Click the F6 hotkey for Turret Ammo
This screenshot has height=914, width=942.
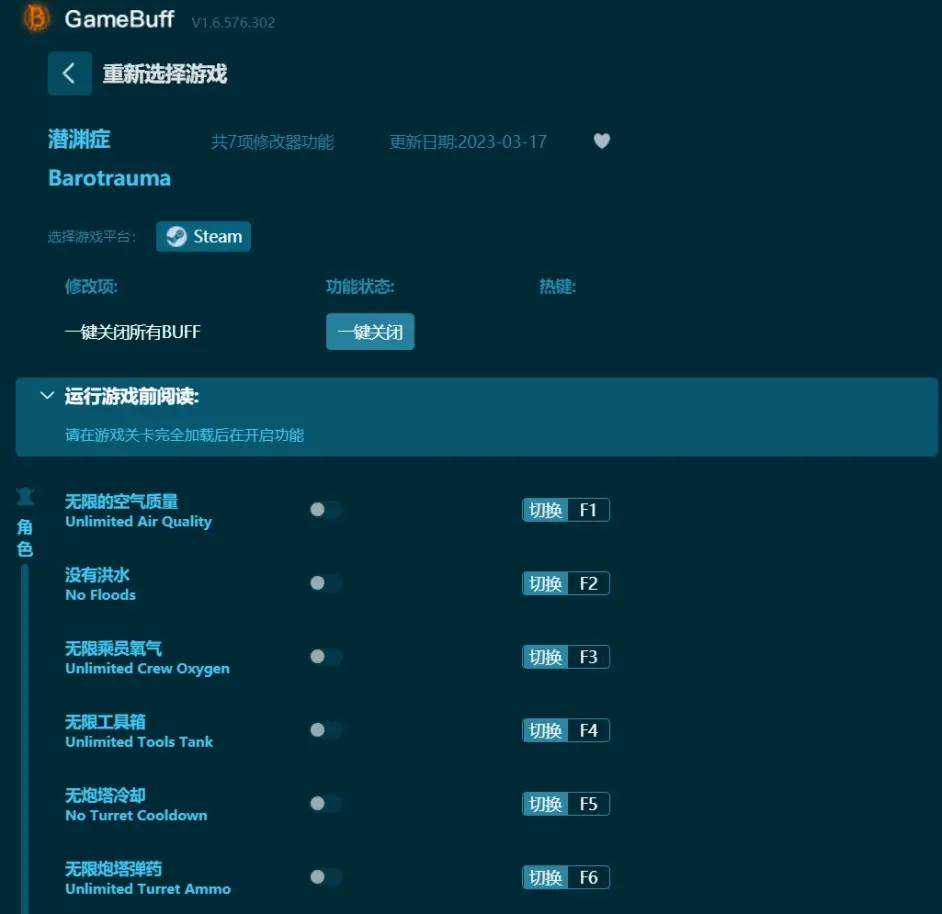[x=588, y=877]
